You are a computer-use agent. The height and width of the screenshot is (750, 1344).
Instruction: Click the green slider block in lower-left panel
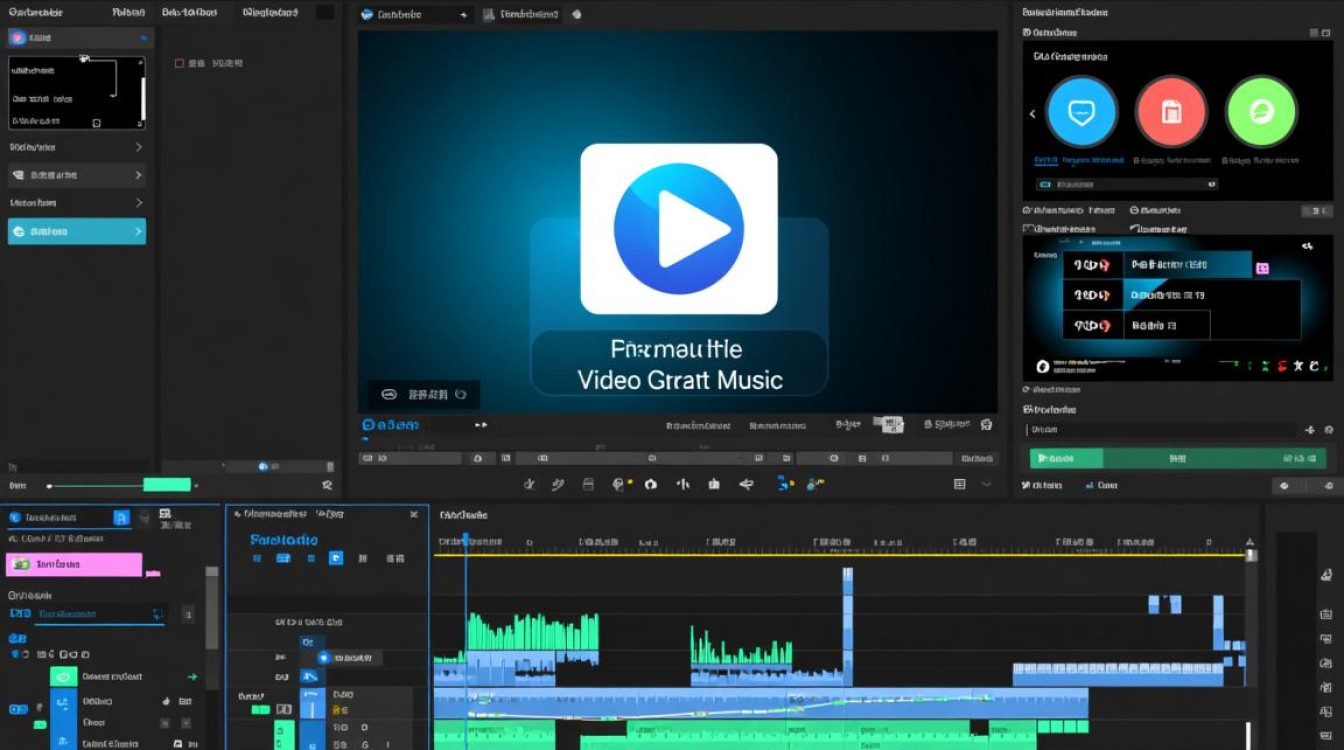click(167, 485)
